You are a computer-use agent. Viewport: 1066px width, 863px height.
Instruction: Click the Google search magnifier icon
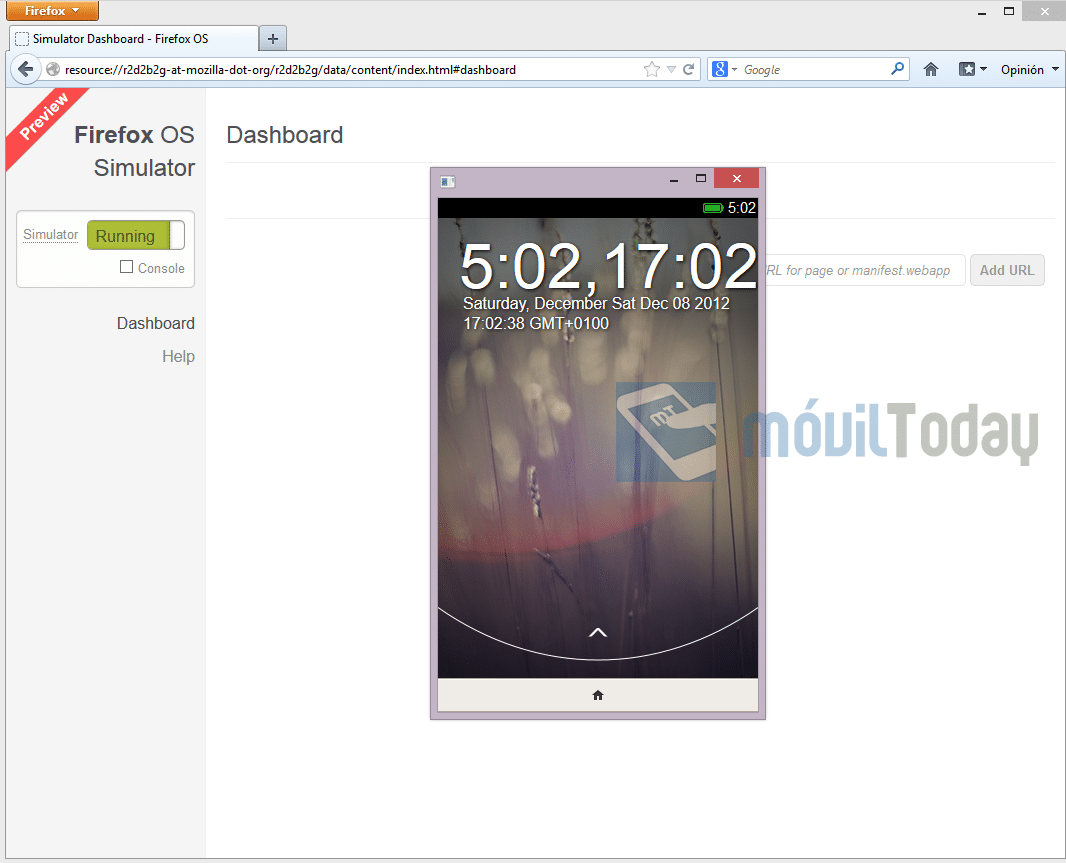coord(897,70)
